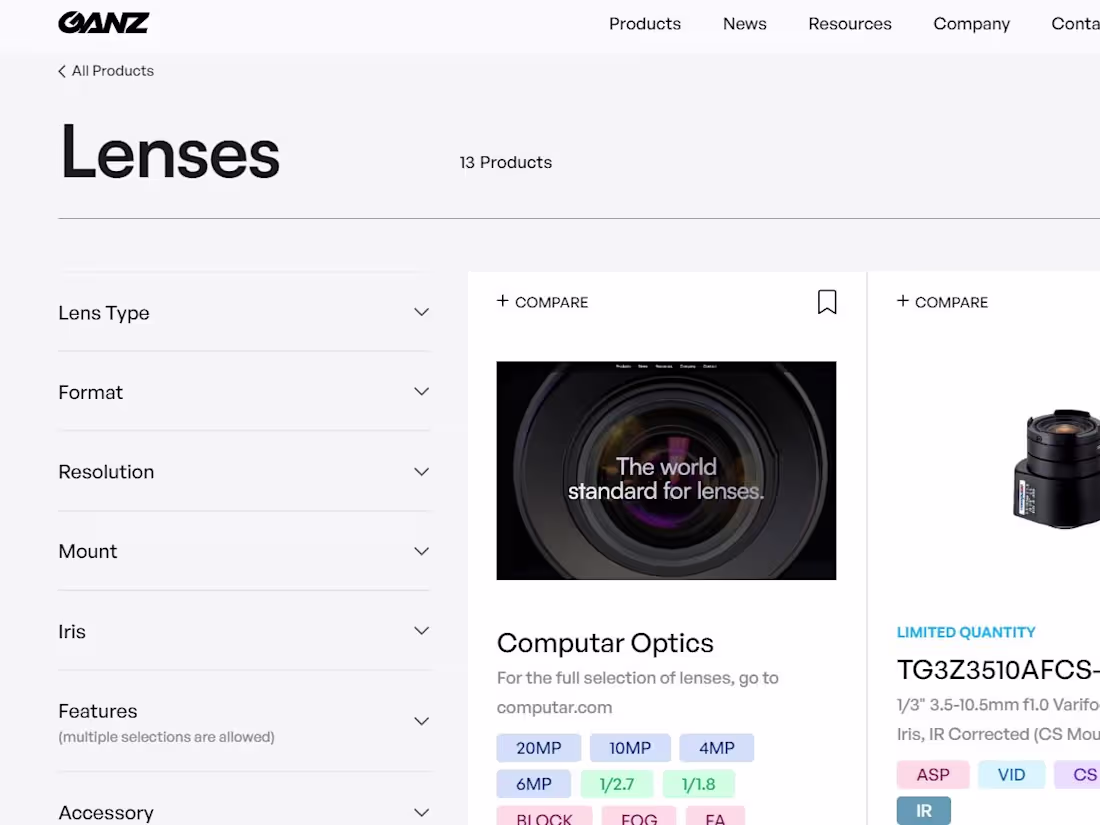The width and height of the screenshot is (1100, 825).
Task: Expand the Lens Type filter section
Action: 421,311
